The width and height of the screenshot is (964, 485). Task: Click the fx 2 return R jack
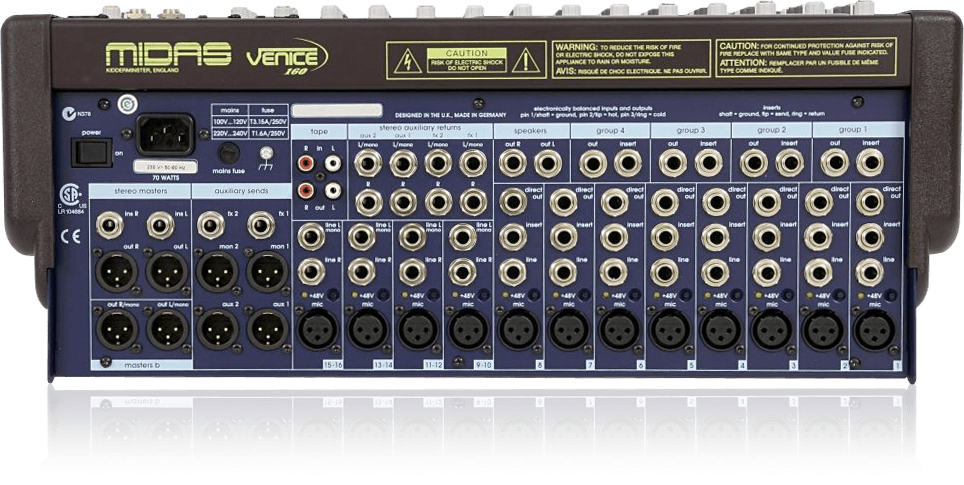[438, 202]
